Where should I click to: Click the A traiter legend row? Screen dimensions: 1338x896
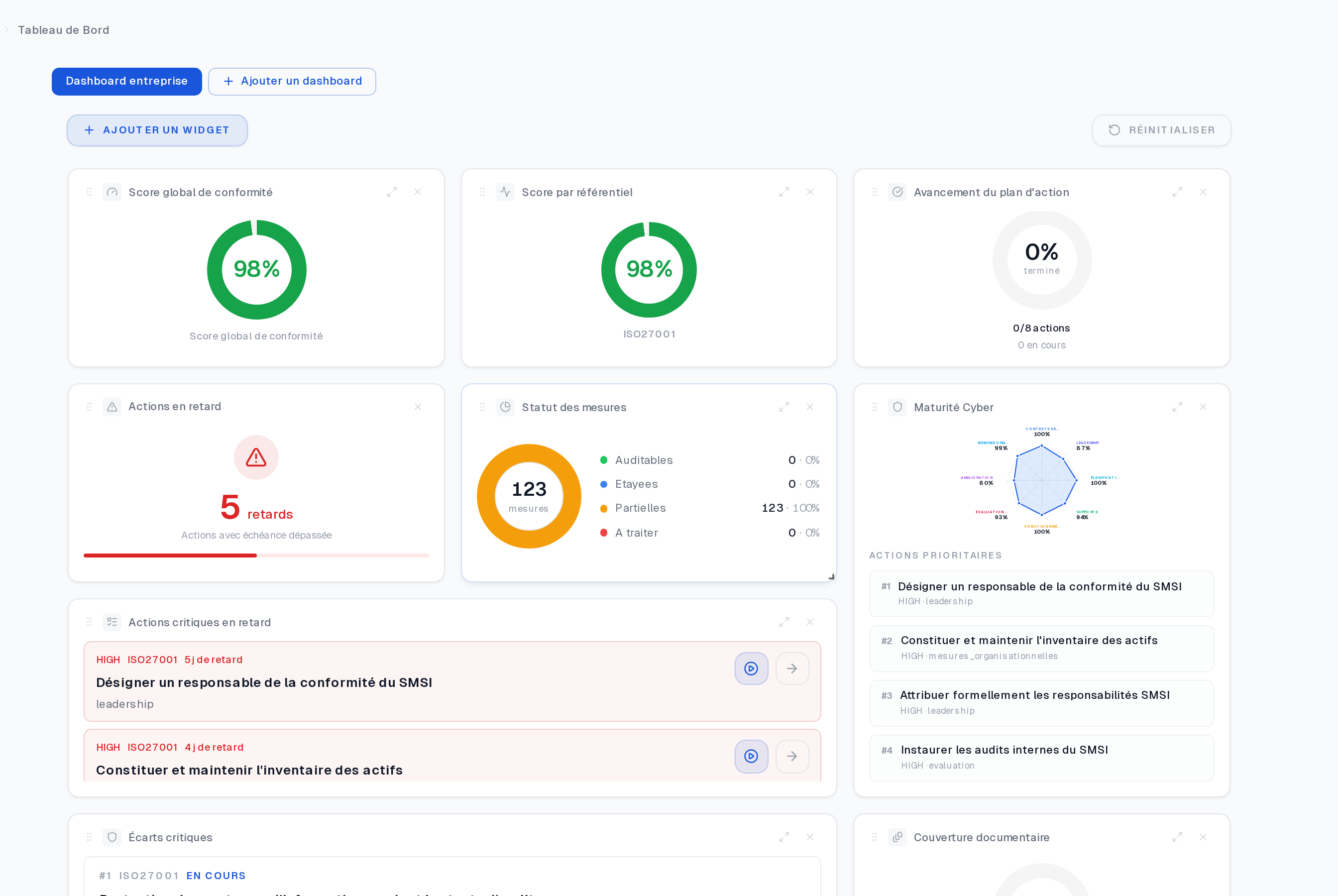coord(709,533)
